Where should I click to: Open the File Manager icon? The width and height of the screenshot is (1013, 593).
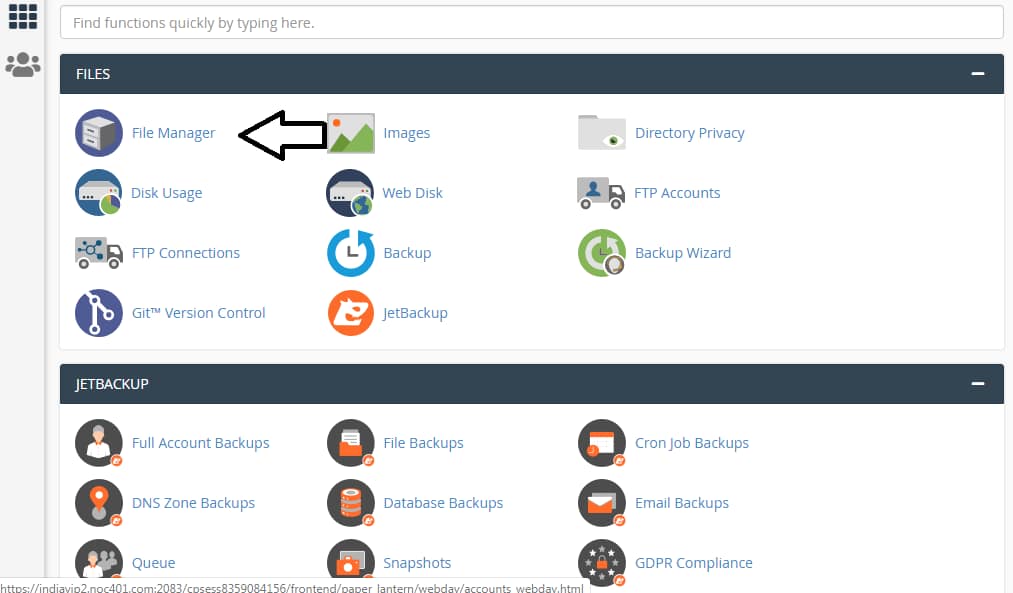point(99,133)
